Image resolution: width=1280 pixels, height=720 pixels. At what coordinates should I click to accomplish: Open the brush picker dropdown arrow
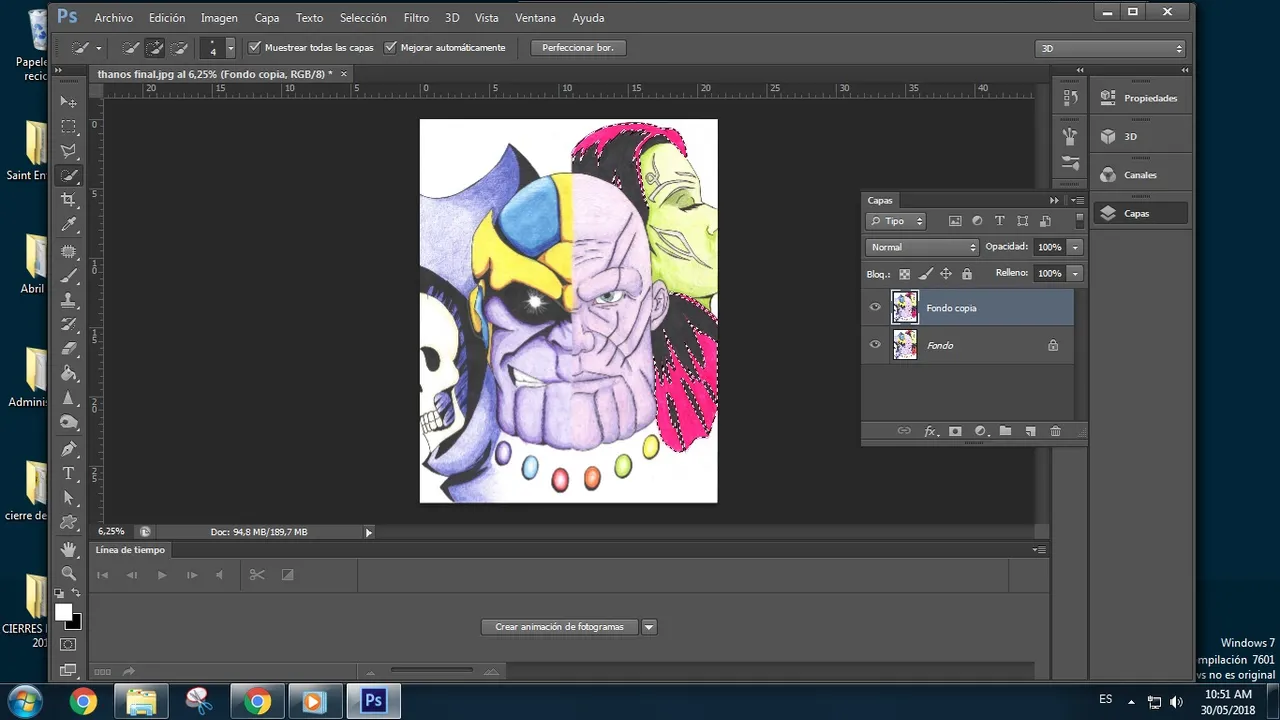coord(231,47)
